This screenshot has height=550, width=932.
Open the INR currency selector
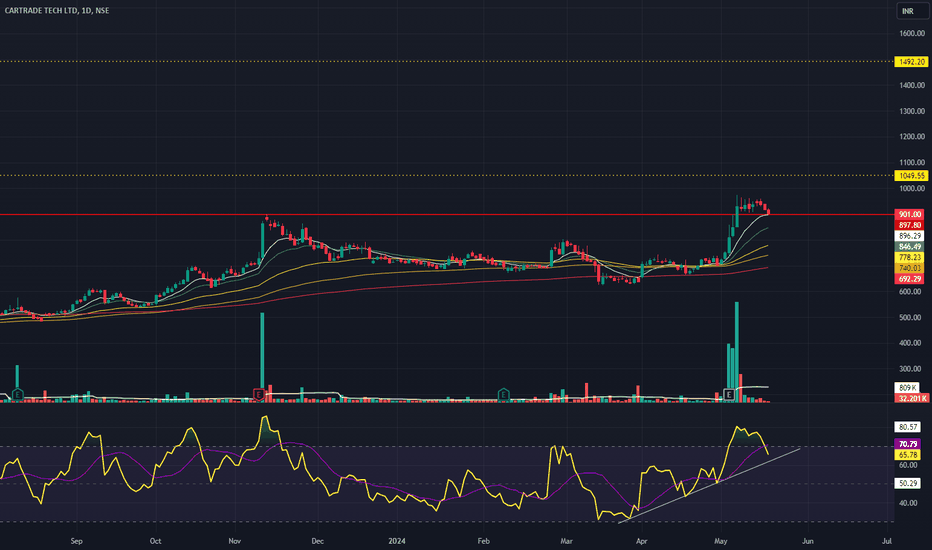(912, 11)
